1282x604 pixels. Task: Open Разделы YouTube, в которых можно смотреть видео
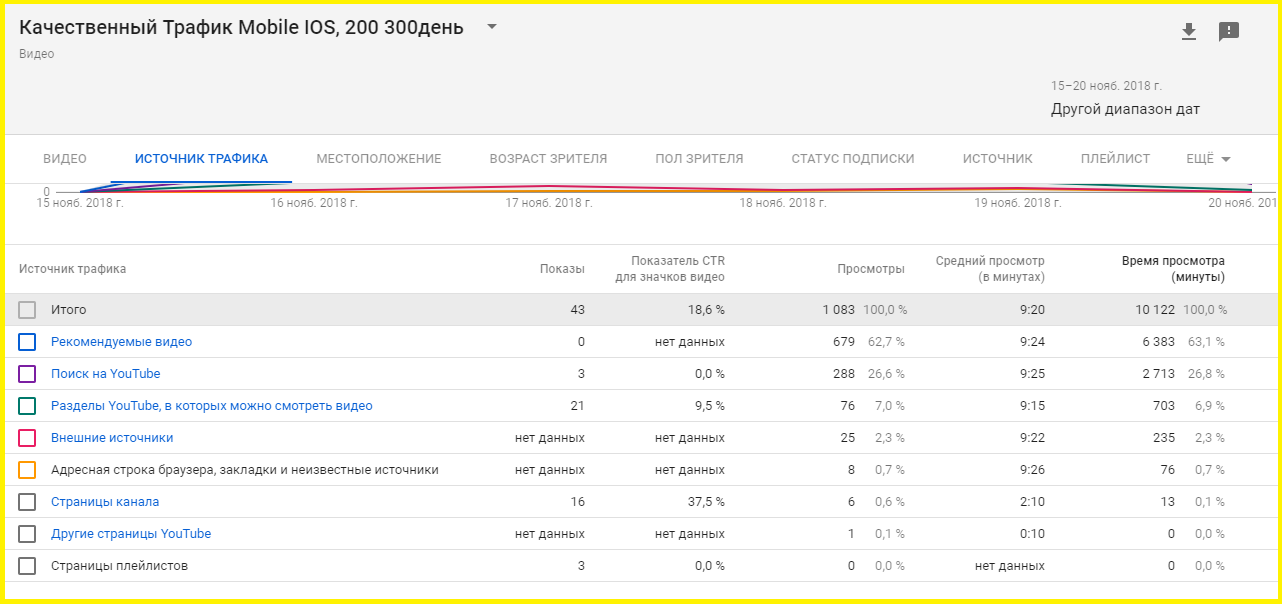[211, 406]
